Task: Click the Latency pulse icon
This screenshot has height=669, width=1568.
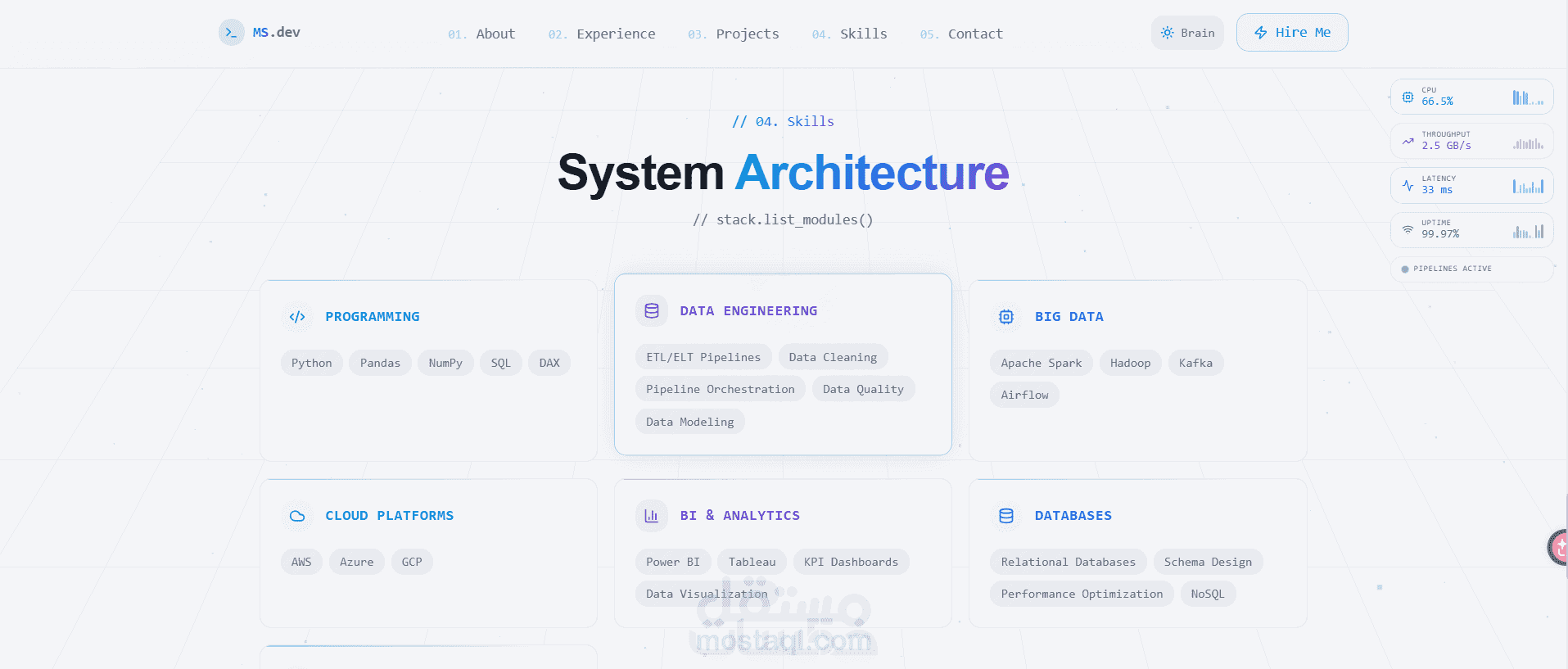Action: pyautogui.click(x=1408, y=185)
